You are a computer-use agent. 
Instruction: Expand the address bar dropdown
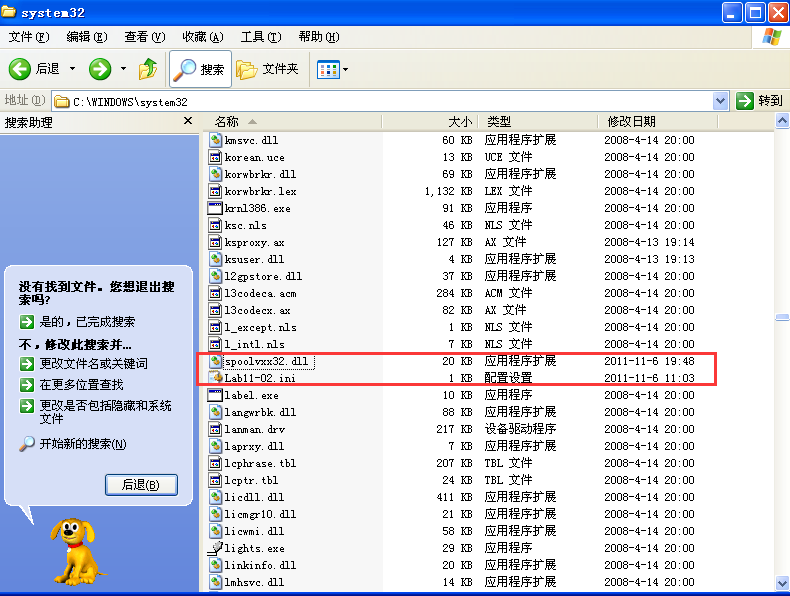(720, 101)
